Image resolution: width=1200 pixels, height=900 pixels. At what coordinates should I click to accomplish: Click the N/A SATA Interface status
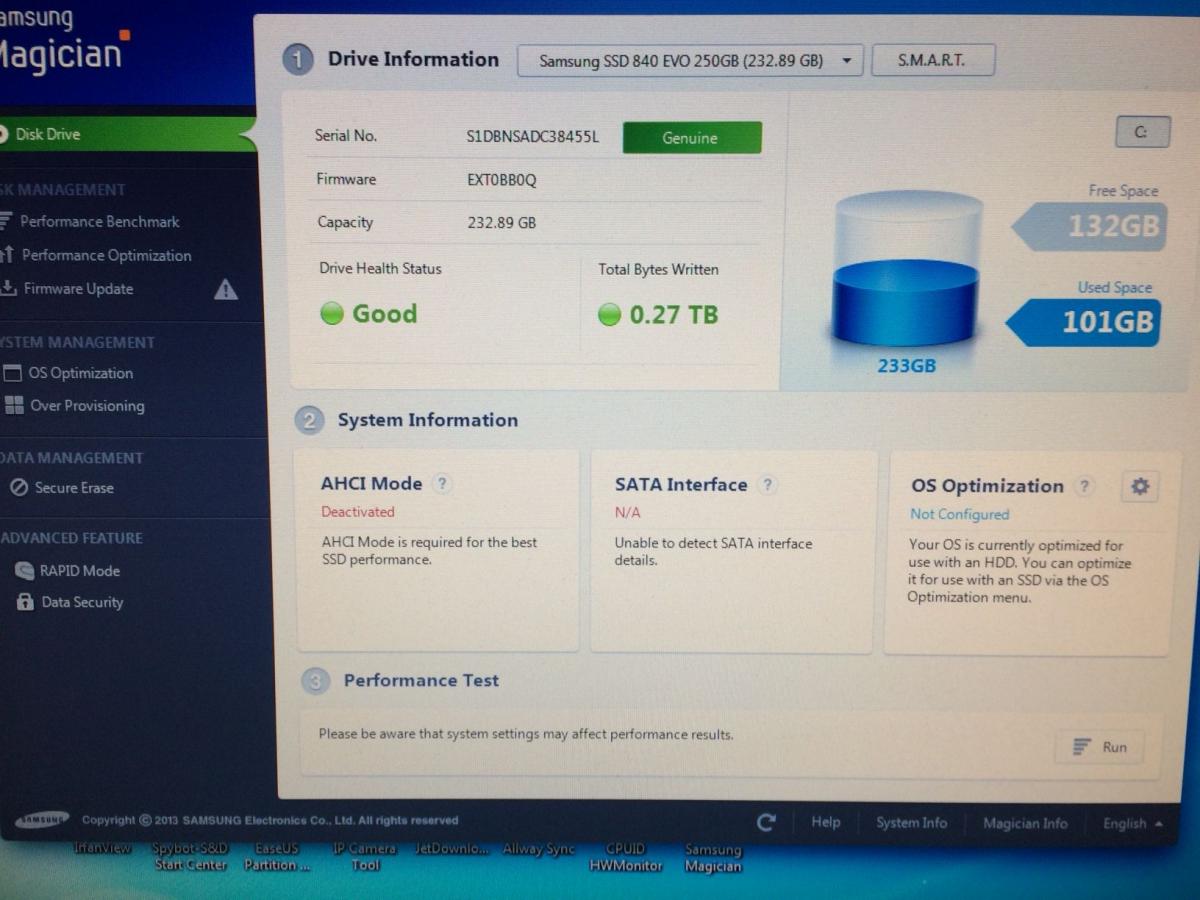627,513
